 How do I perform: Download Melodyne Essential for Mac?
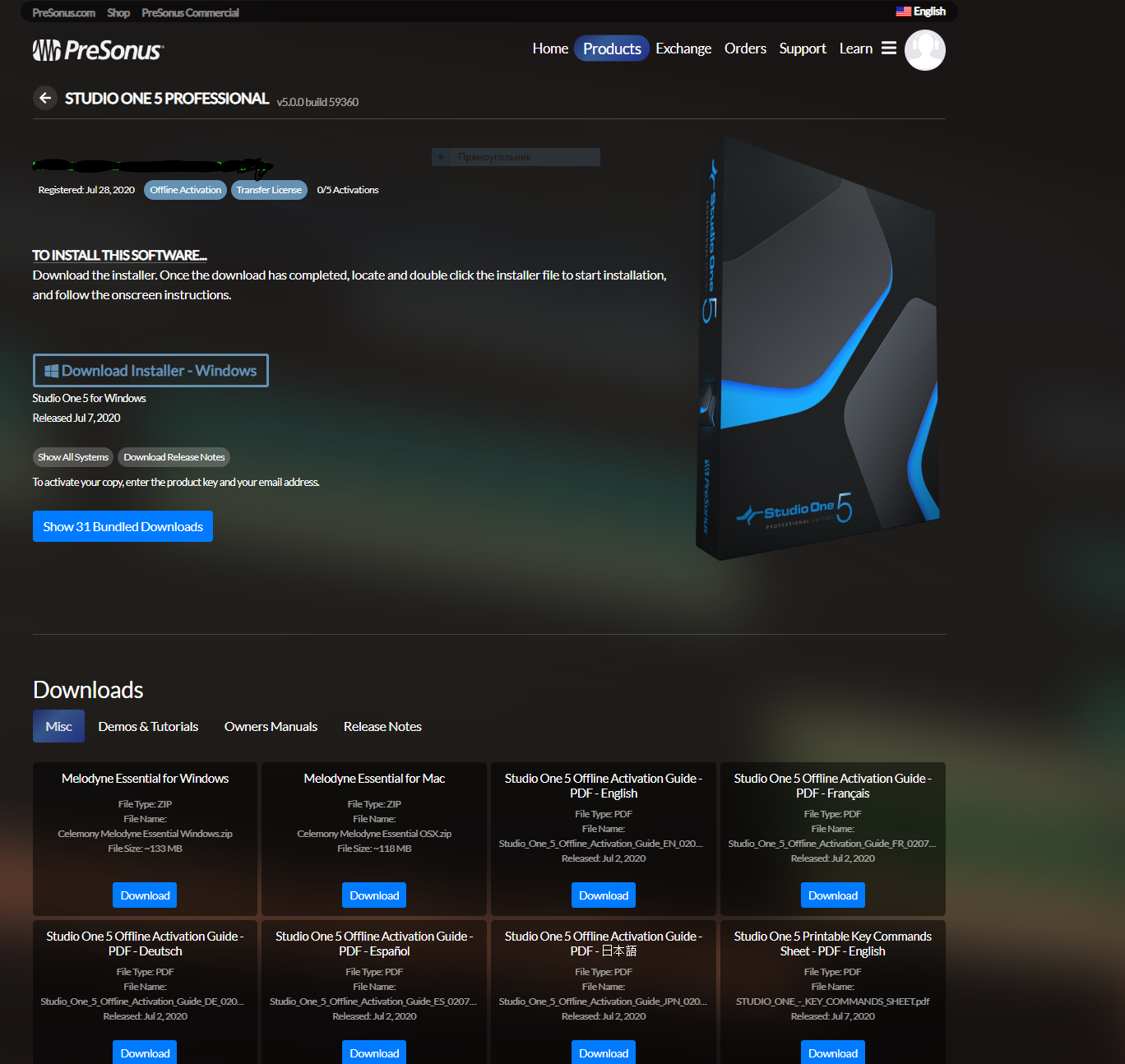pyautogui.click(x=374, y=895)
